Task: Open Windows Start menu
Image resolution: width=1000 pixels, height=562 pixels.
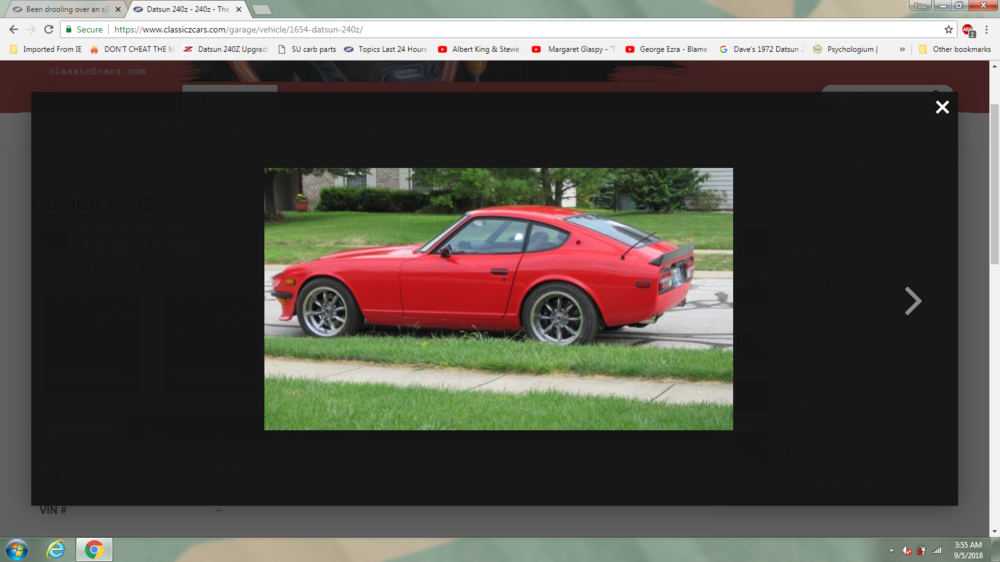Action: click(x=17, y=550)
